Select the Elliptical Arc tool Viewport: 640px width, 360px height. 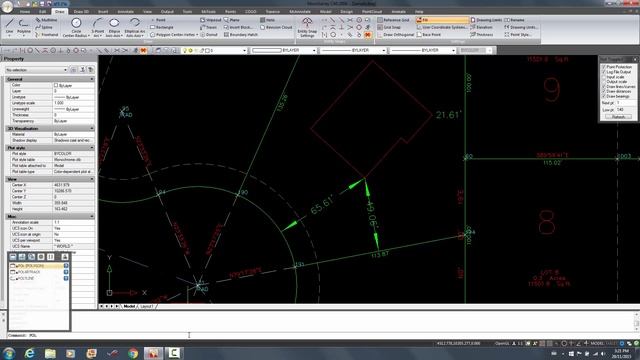(135, 27)
